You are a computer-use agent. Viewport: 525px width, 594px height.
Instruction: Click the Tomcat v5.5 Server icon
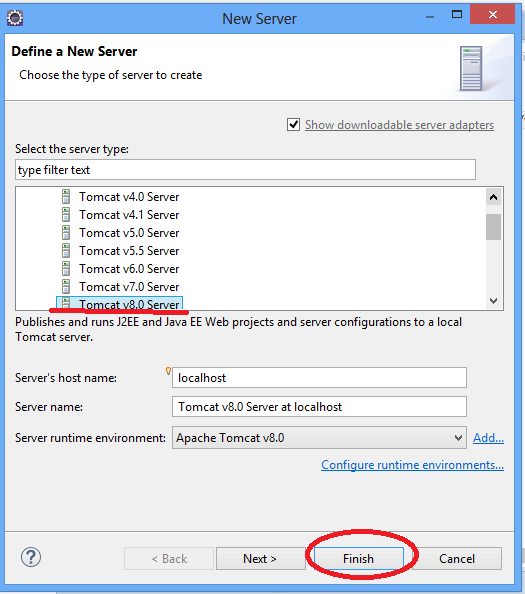tap(66, 251)
